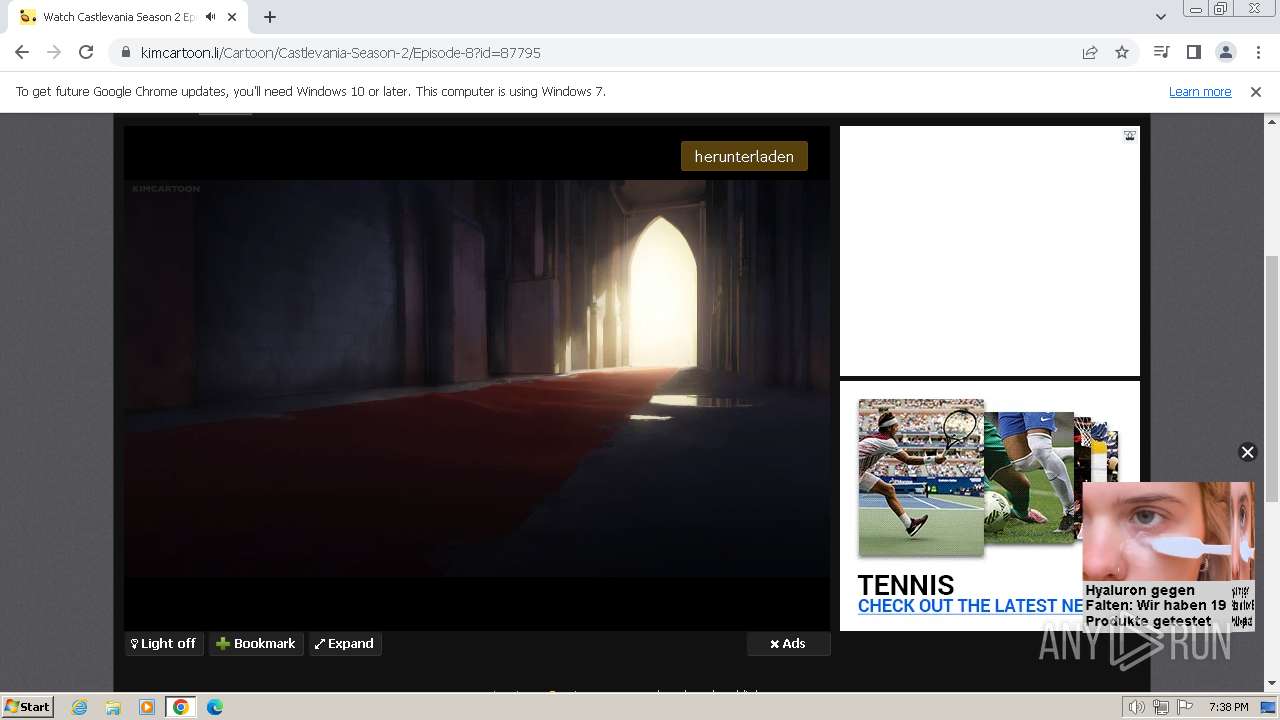Open Windows Media Player taskbar icon

pyautogui.click(x=147, y=707)
